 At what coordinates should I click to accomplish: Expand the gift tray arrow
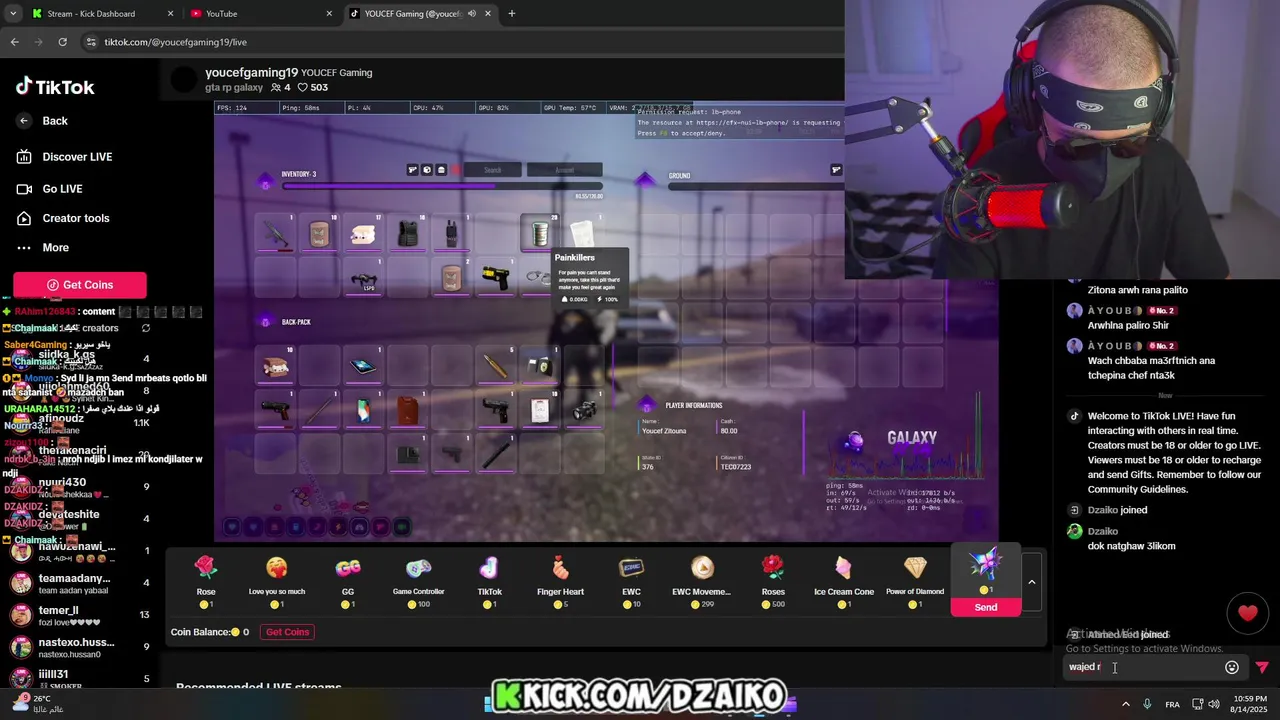pyautogui.click(x=1032, y=582)
